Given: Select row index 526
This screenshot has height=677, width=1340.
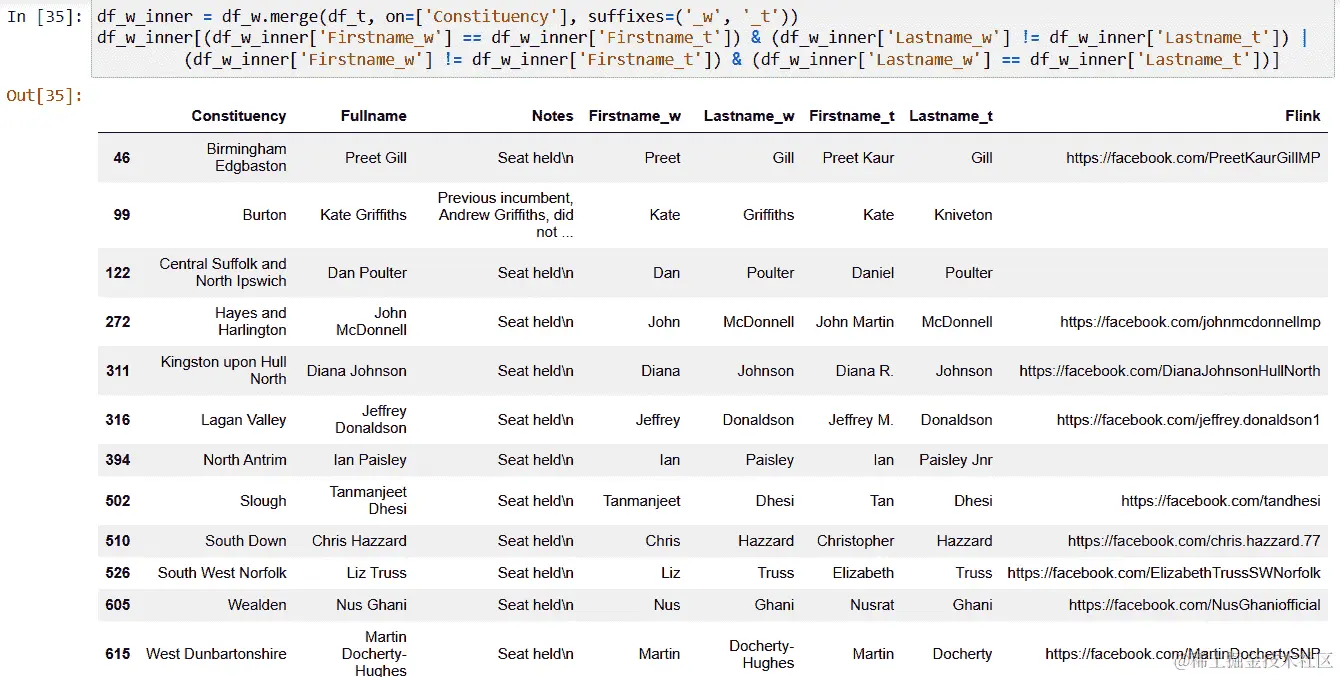Looking at the screenshot, I should click(x=118, y=573).
